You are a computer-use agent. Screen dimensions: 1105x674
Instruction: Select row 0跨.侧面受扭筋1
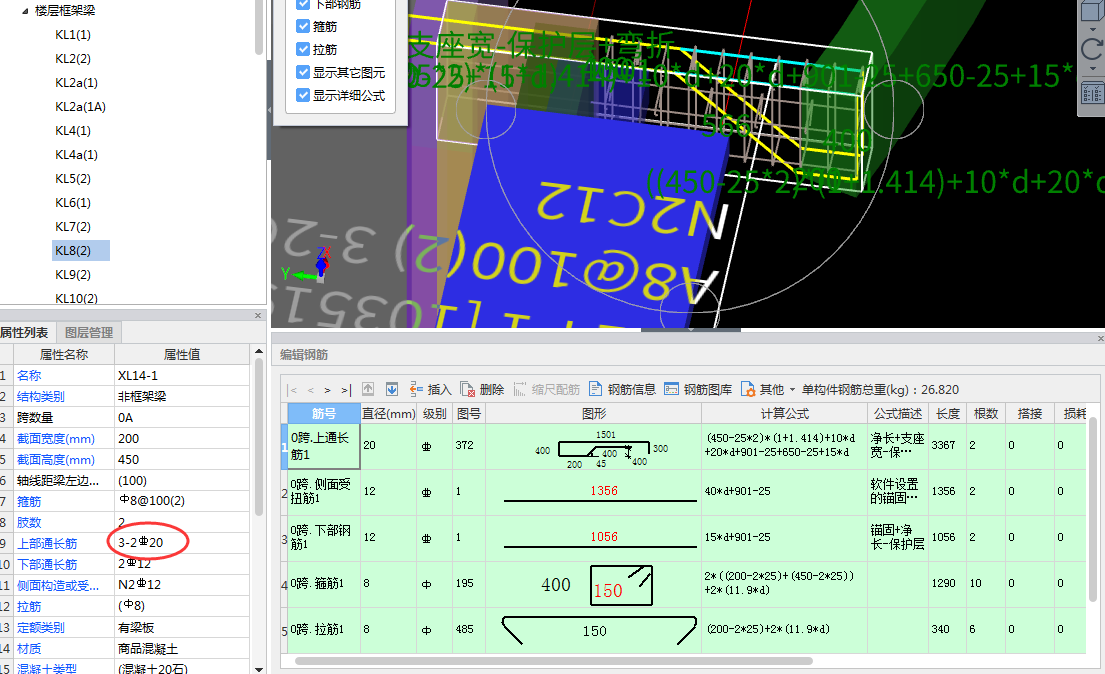pos(324,491)
